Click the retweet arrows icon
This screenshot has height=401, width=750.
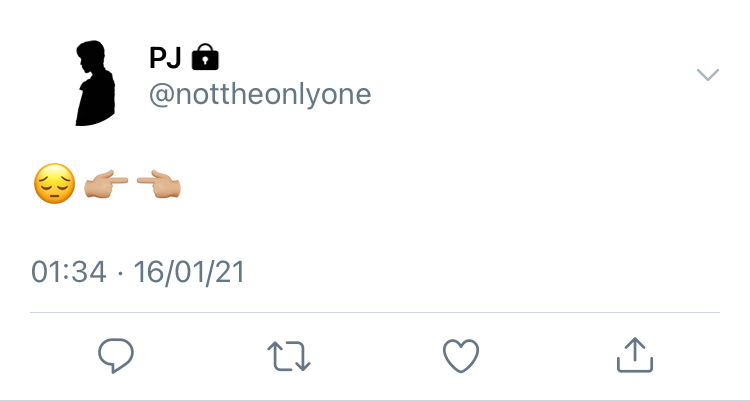(289, 356)
